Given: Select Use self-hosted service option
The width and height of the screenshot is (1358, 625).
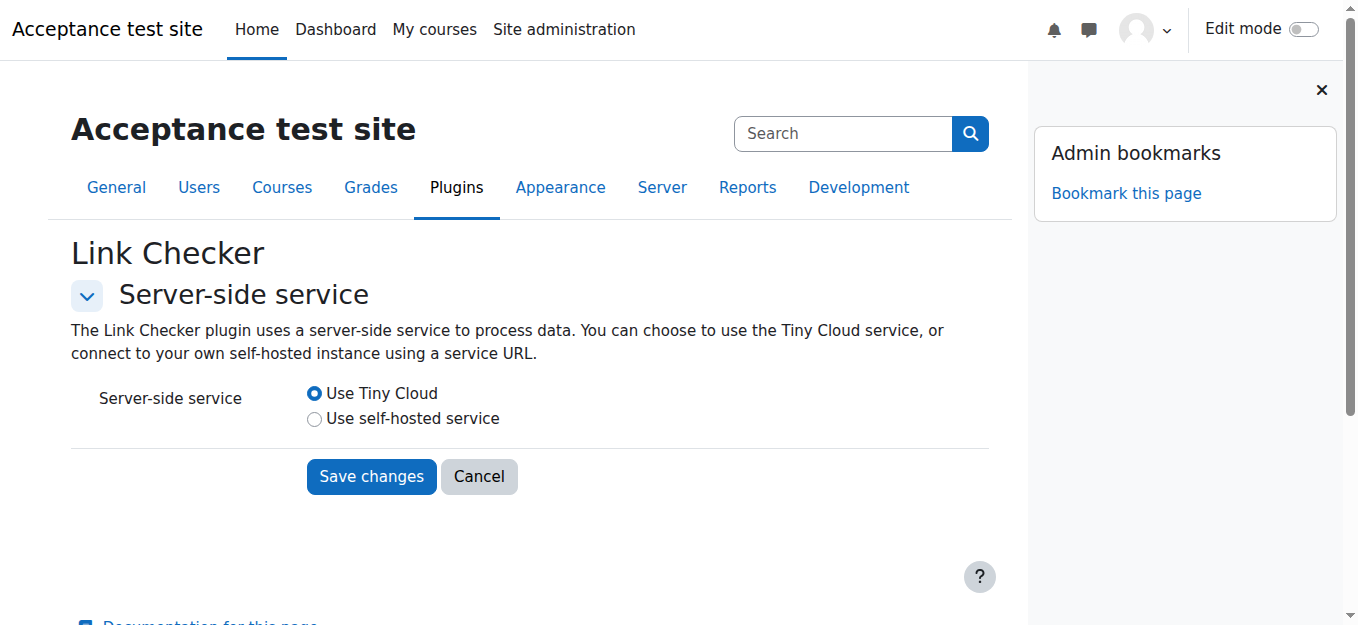Looking at the screenshot, I should [315, 419].
